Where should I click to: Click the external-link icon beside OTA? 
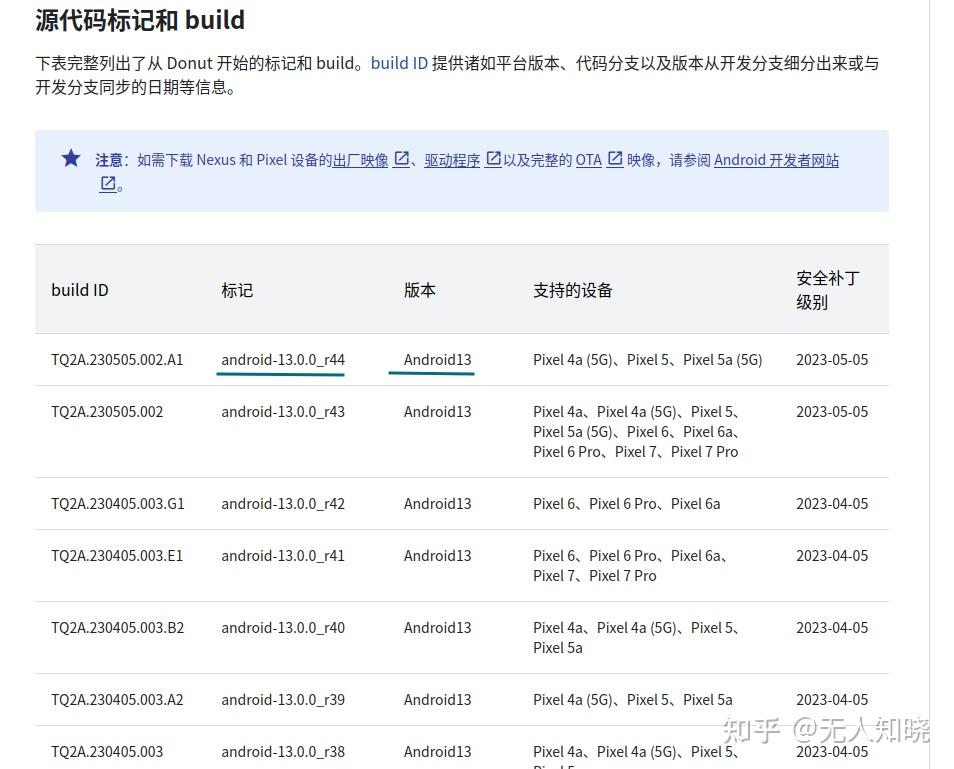tap(615, 158)
